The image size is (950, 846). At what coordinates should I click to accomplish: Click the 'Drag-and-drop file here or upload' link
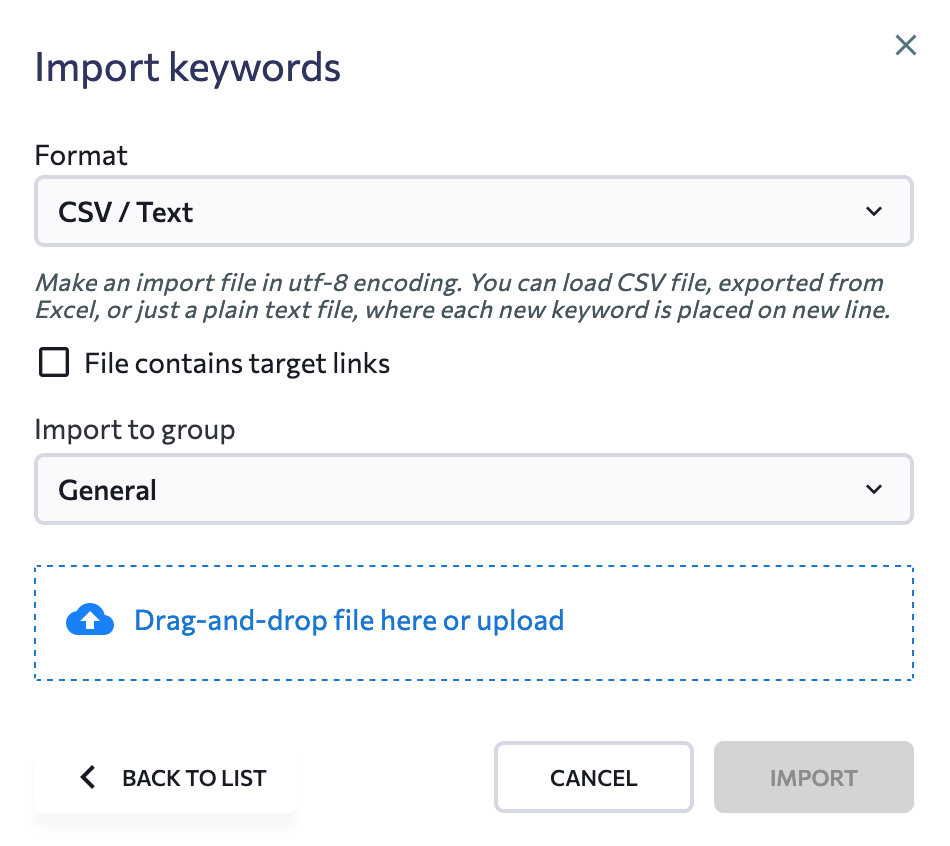tap(349, 621)
